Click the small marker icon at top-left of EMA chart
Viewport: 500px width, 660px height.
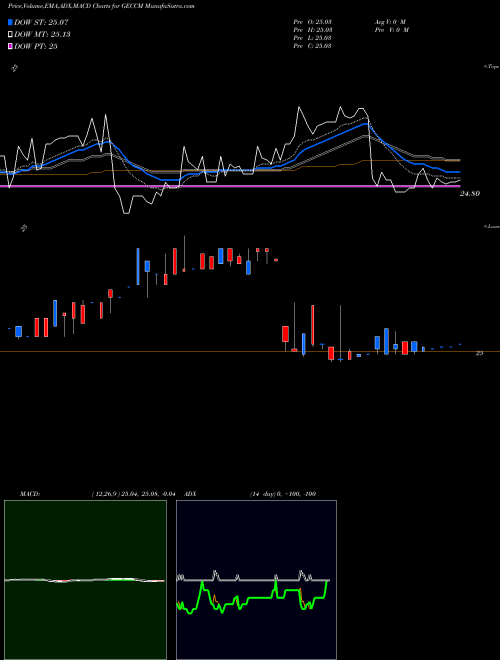click(14, 68)
